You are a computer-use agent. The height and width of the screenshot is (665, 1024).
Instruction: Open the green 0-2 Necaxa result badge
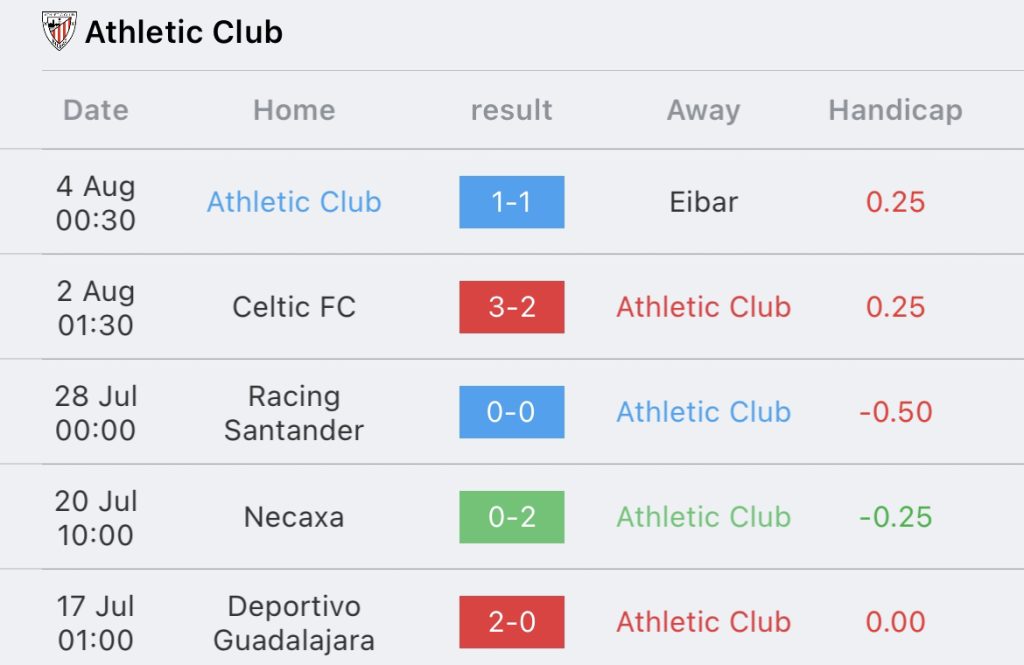[511, 517]
